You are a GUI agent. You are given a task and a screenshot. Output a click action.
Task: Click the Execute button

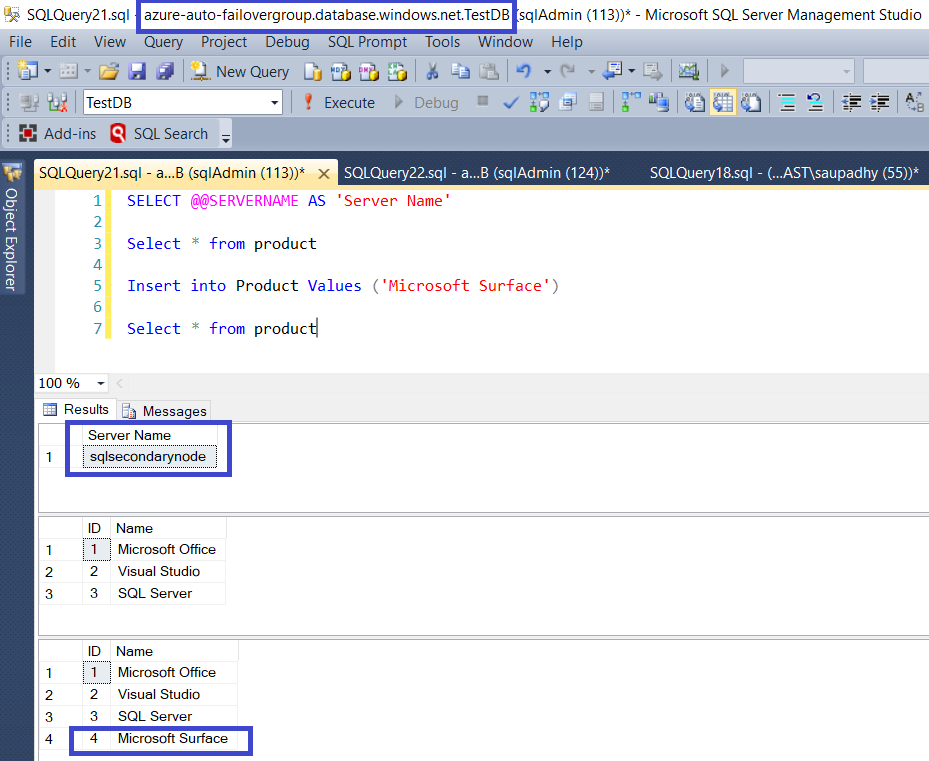click(339, 103)
